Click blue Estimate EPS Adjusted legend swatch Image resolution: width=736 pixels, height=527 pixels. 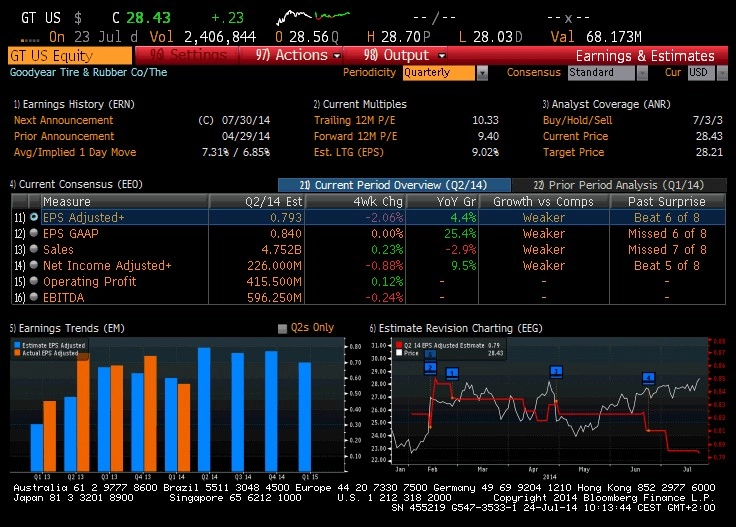click(x=17, y=345)
